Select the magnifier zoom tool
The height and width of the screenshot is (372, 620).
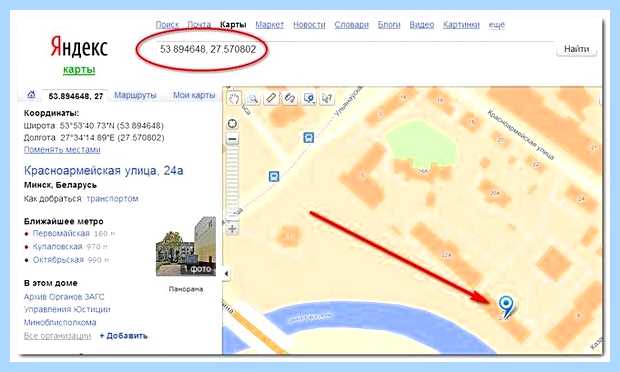tap(253, 98)
